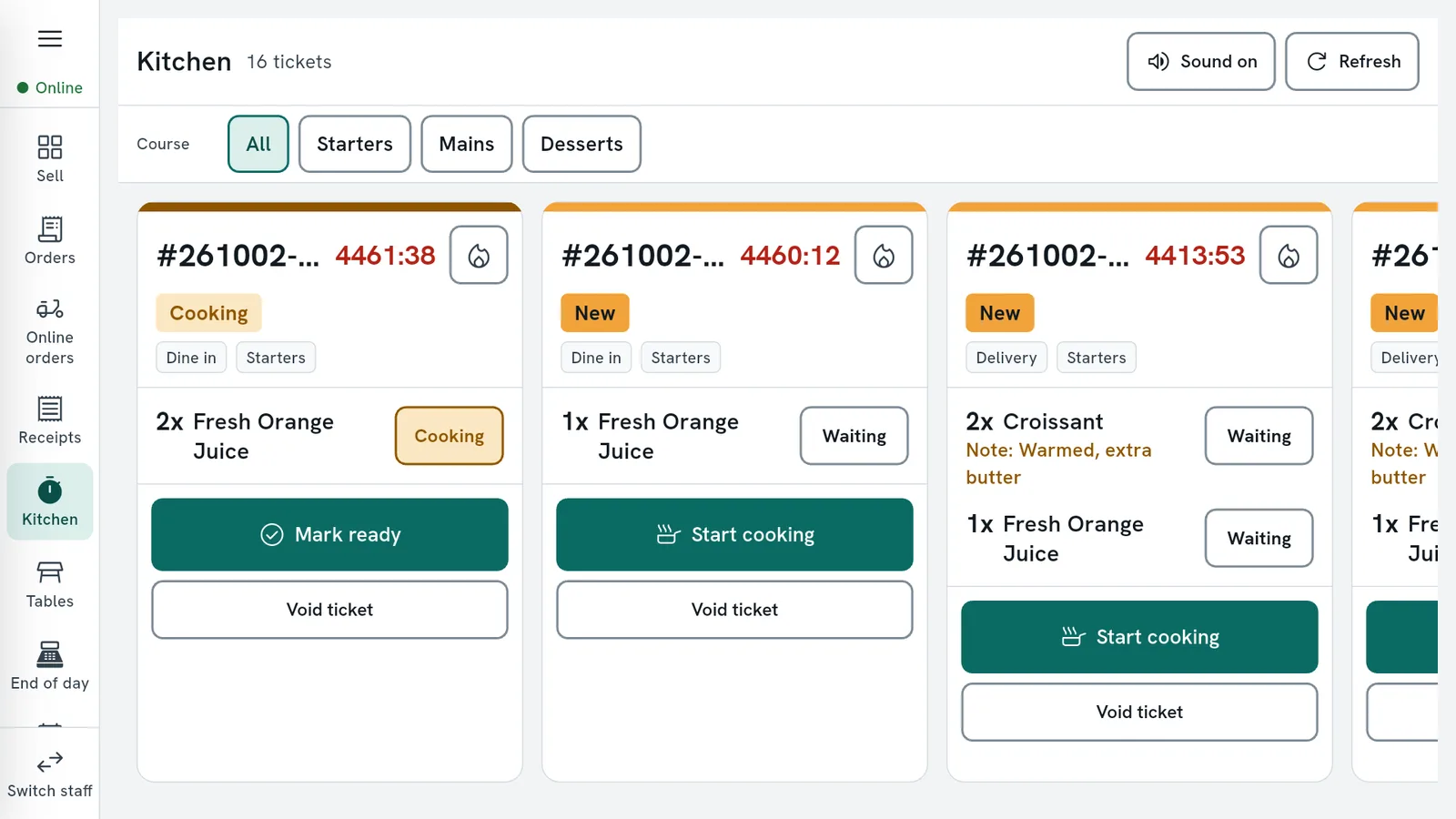Open the Sell screen

[50, 159]
